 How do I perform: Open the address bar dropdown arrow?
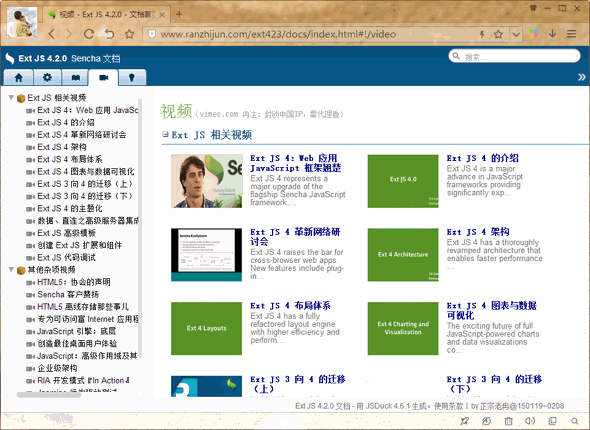click(x=516, y=34)
